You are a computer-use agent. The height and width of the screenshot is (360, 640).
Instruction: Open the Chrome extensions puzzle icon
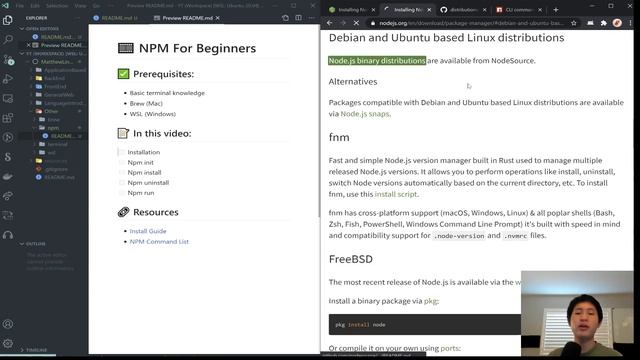pos(604,23)
